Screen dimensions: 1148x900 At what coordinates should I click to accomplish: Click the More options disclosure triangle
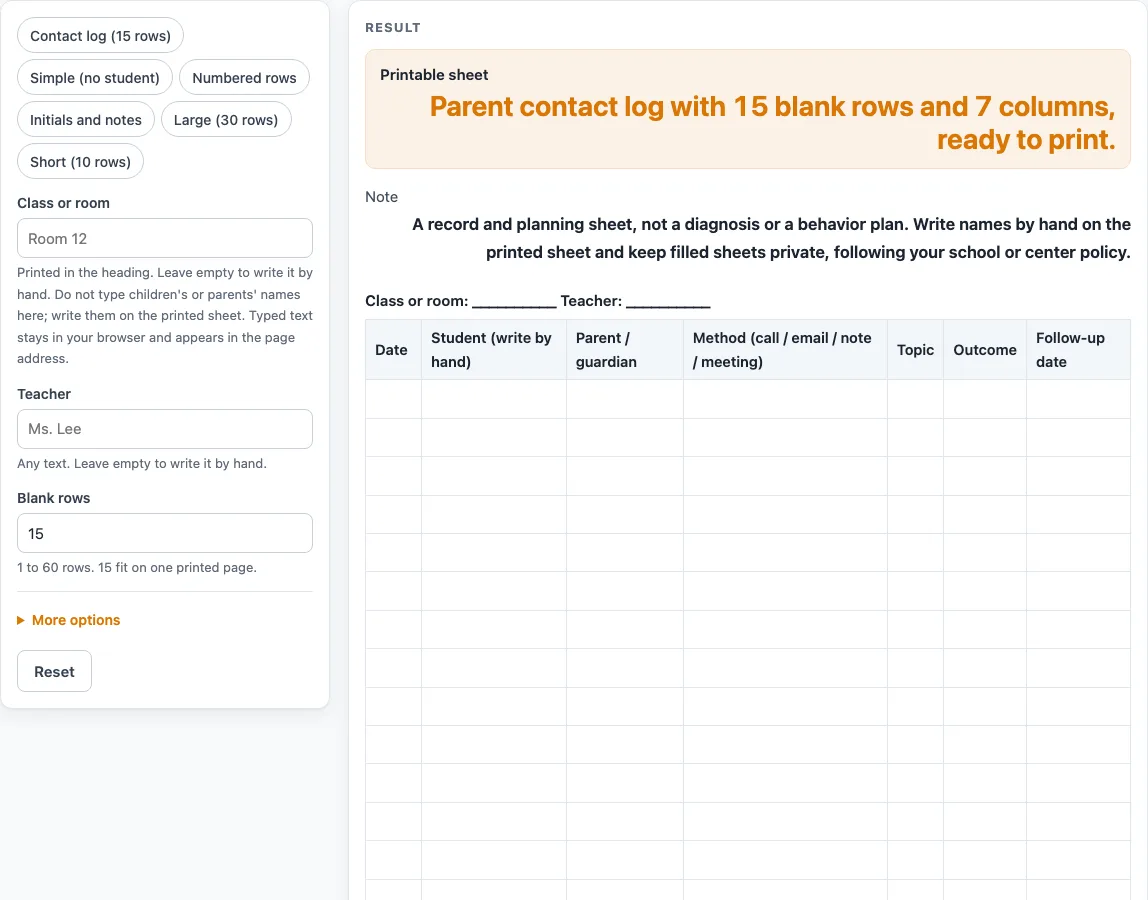(x=21, y=620)
